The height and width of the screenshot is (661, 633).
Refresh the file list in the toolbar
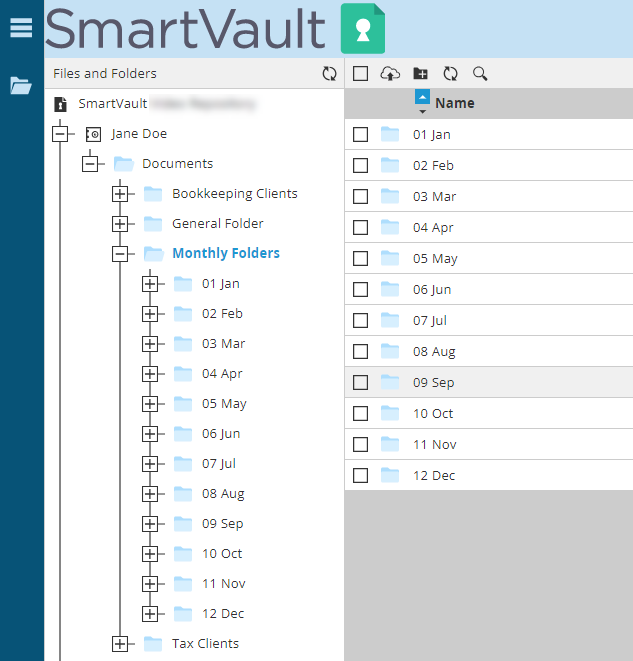[x=450, y=74]
